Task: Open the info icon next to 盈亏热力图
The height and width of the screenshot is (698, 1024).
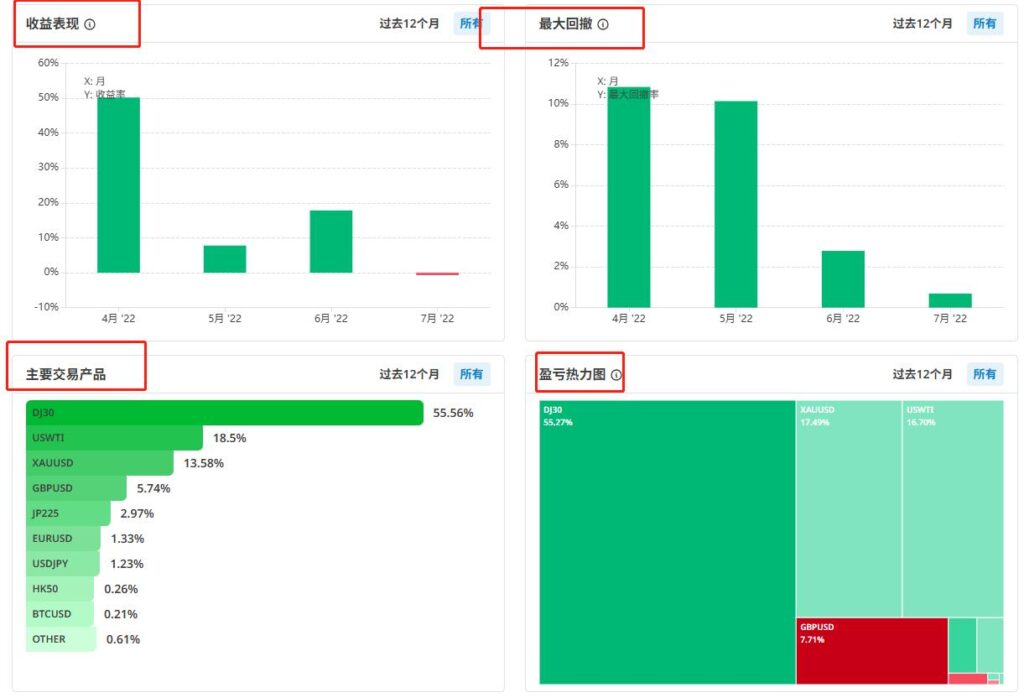Action: pyautogui.click(x=616, y=376)
